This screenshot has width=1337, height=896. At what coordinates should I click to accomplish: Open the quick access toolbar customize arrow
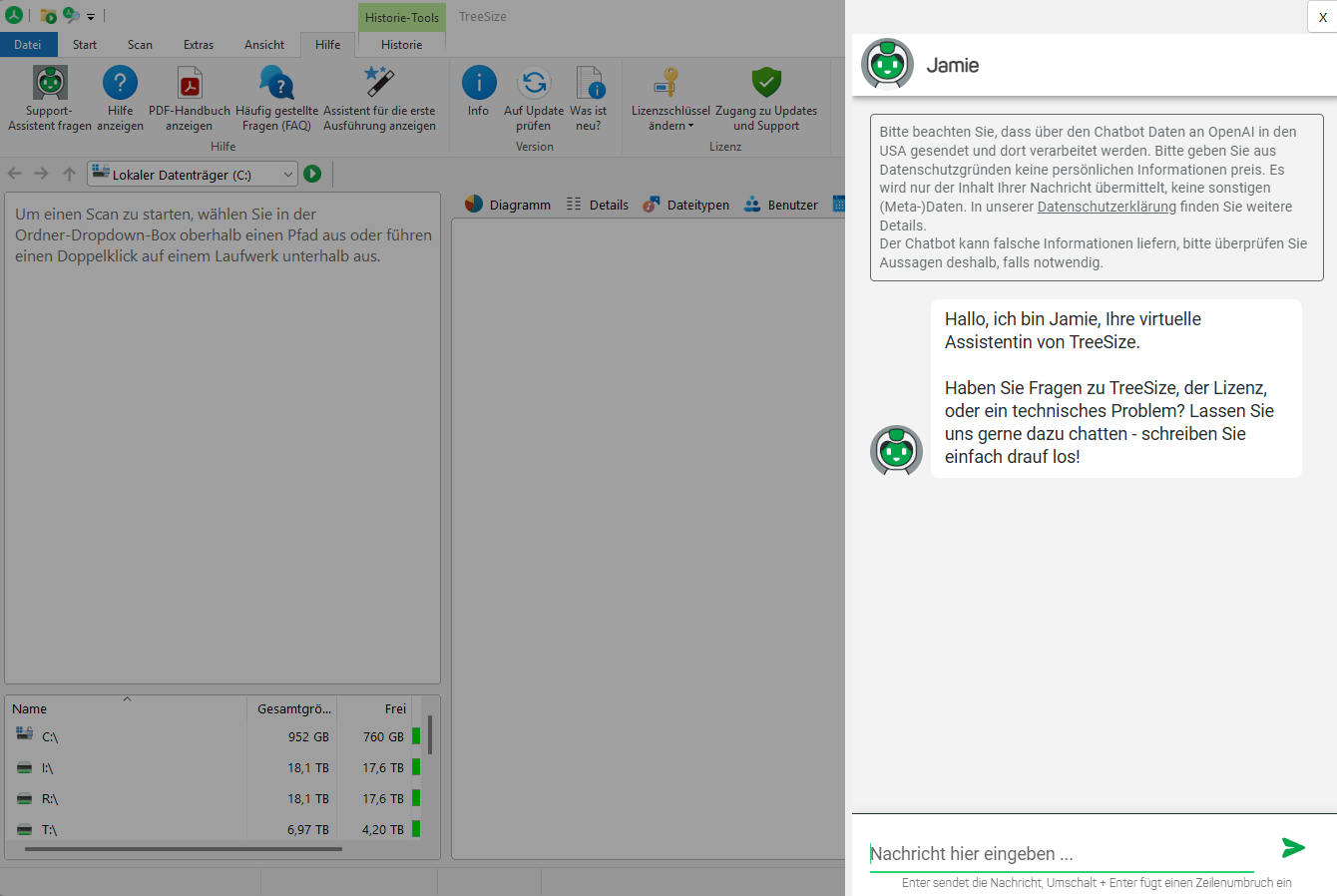pos(91,16)
